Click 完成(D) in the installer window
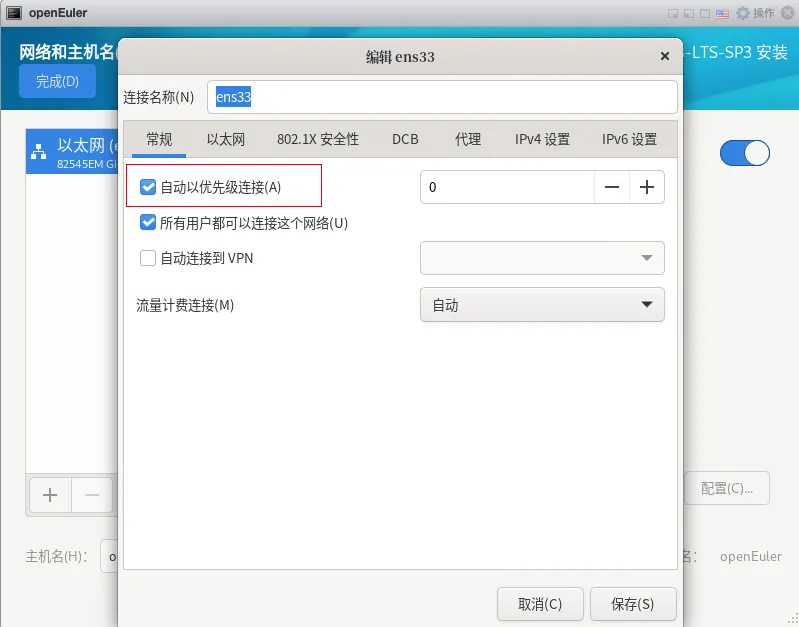Screen dimensions: 799x627 coord(57,81)
